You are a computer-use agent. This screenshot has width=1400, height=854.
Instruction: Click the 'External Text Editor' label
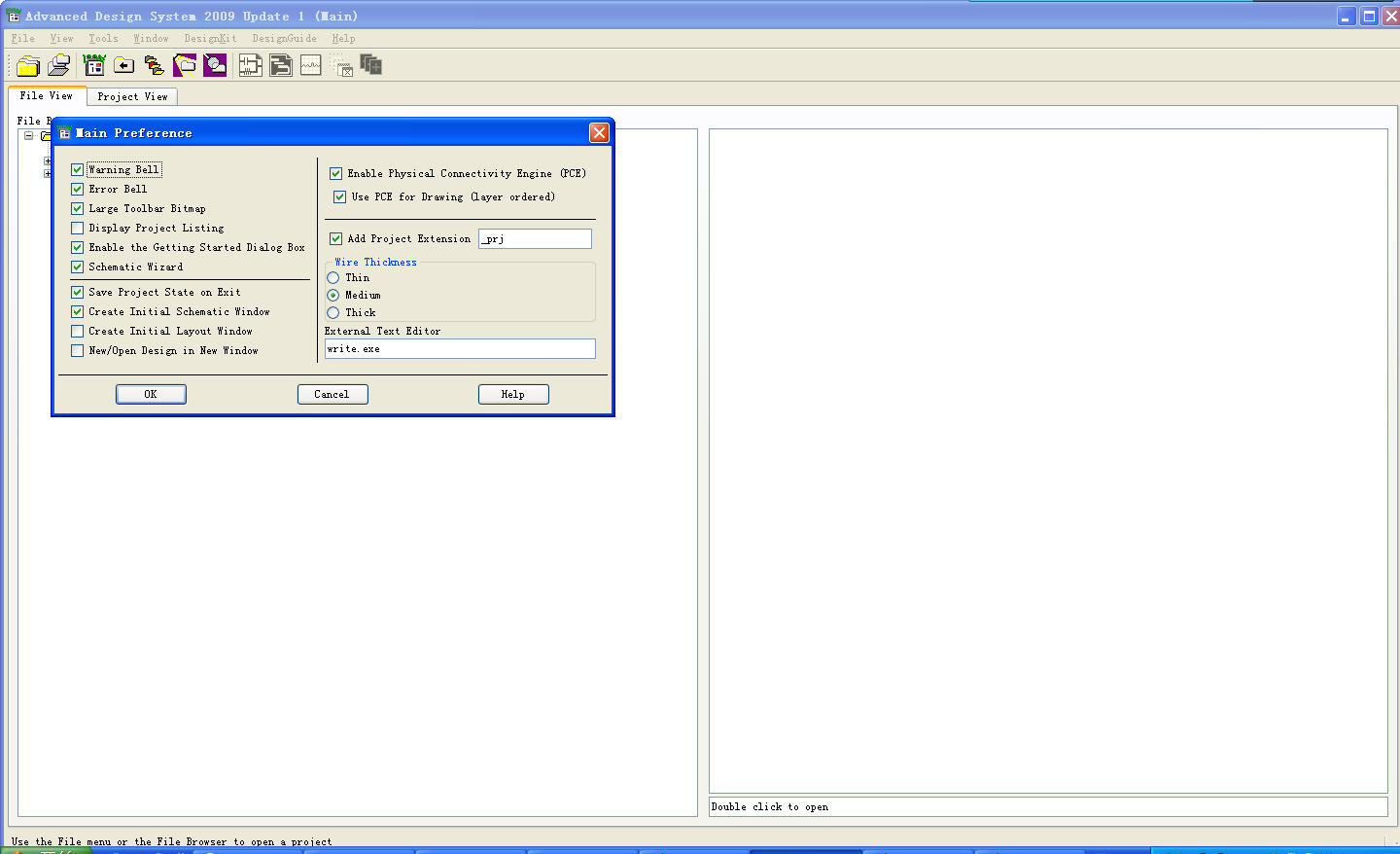point(382,331)
